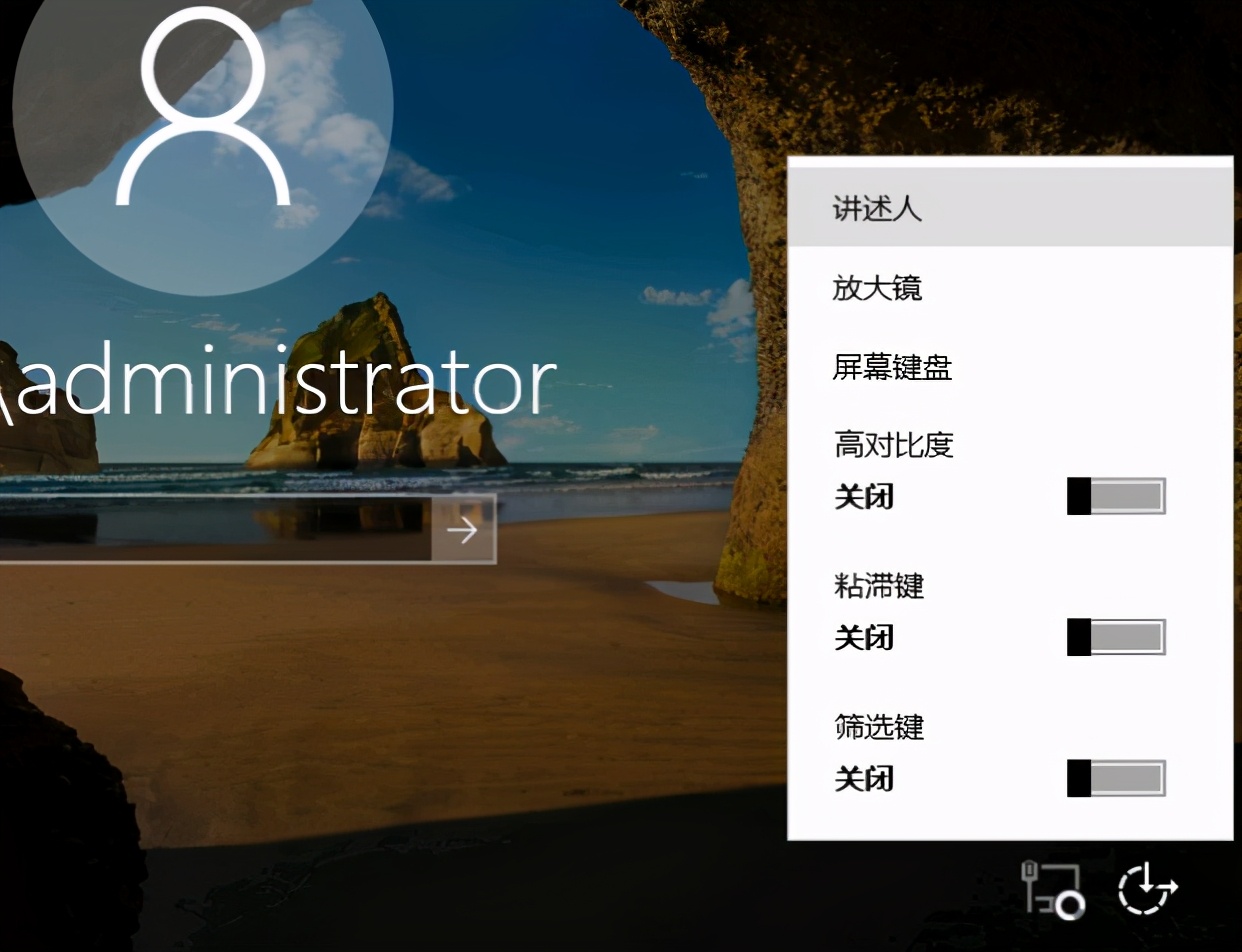Open the On-Screen Keyboard (屏幕键盘)
The width and height of the screenshot is (1242, 952).
891,369
